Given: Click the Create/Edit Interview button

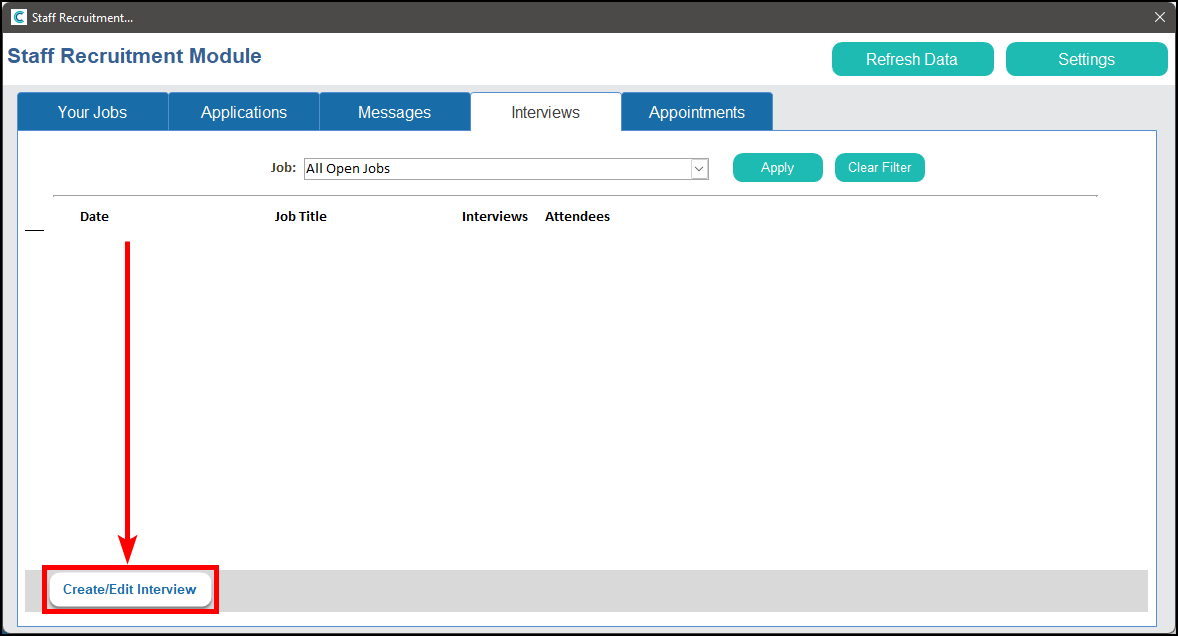Looking at the screenshot, I should point(130,590).
